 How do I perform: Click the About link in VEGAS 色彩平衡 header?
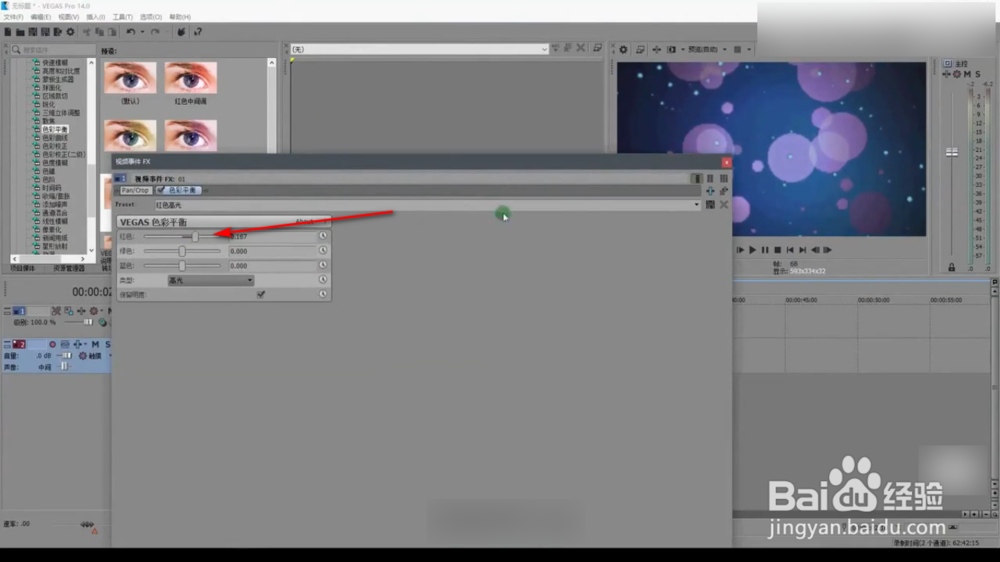point(305,221)
